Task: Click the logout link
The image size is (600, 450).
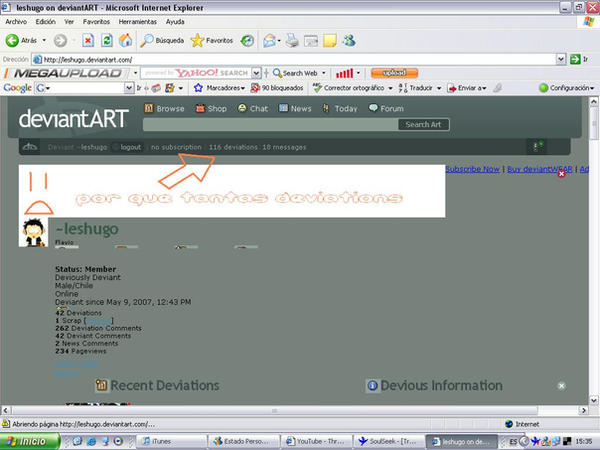Action: pos(130,147)
